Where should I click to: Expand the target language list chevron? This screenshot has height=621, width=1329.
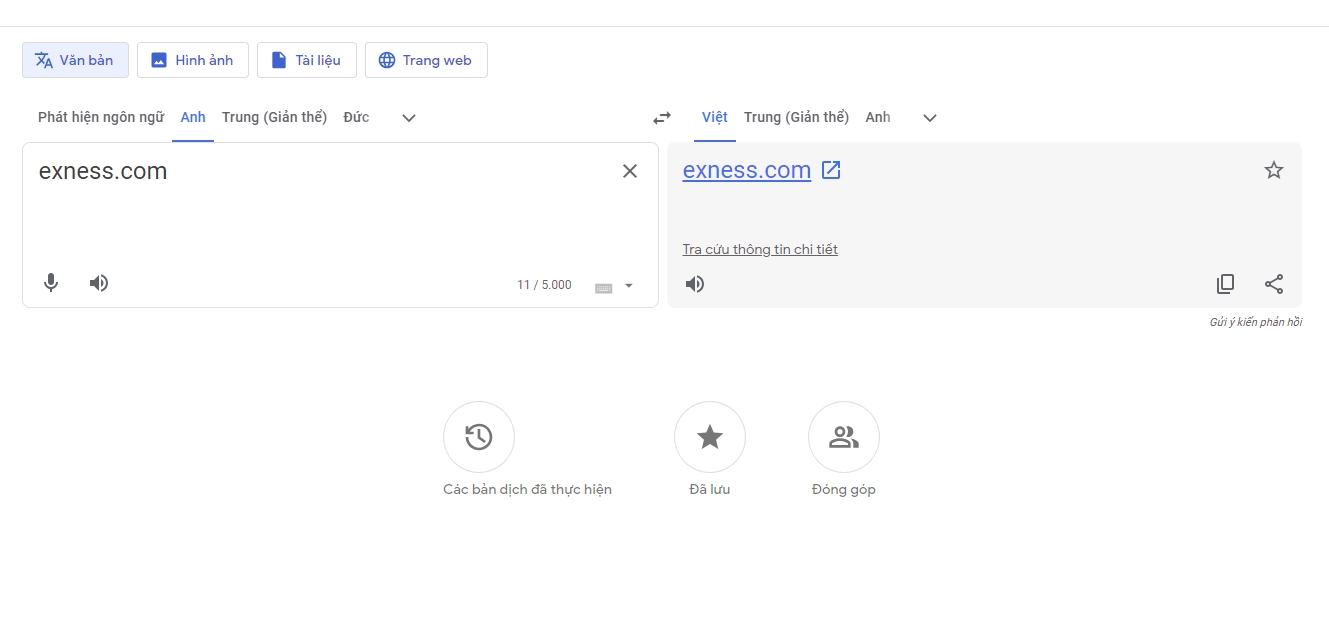pyautogui.click(x=930, y=118)
